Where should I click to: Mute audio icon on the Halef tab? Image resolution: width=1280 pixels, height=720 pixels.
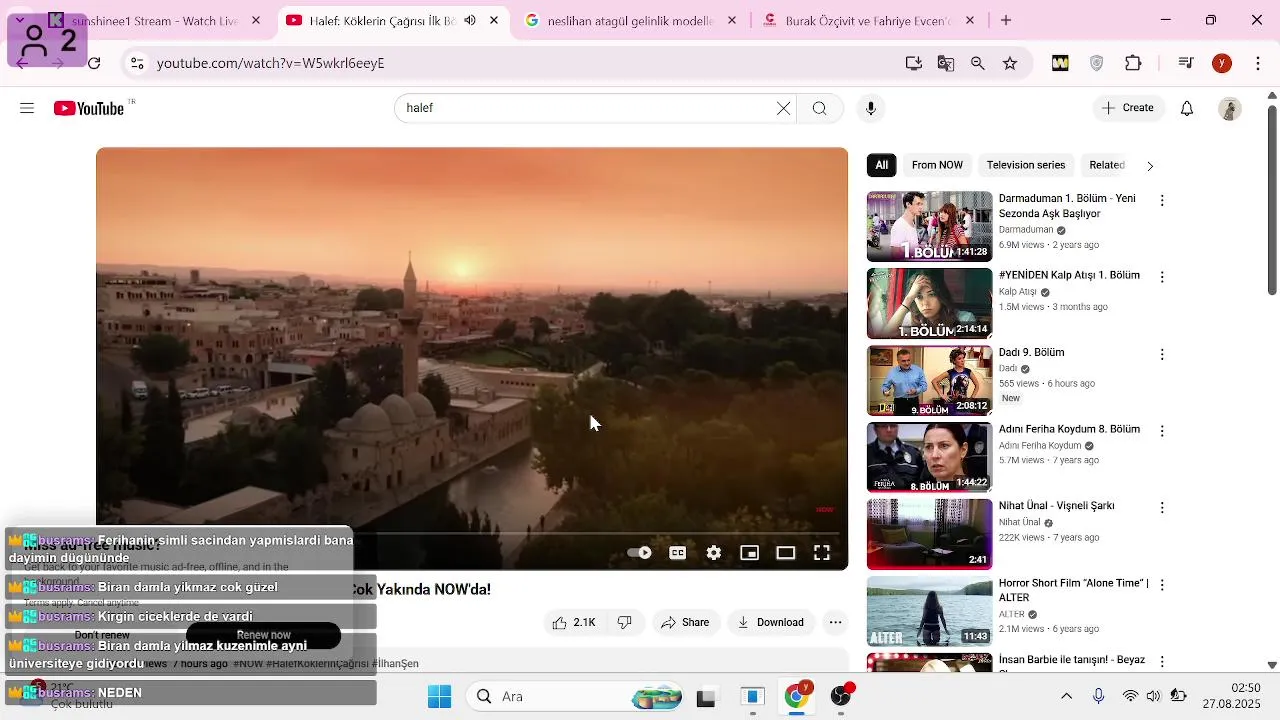click(x=470, y=20)
